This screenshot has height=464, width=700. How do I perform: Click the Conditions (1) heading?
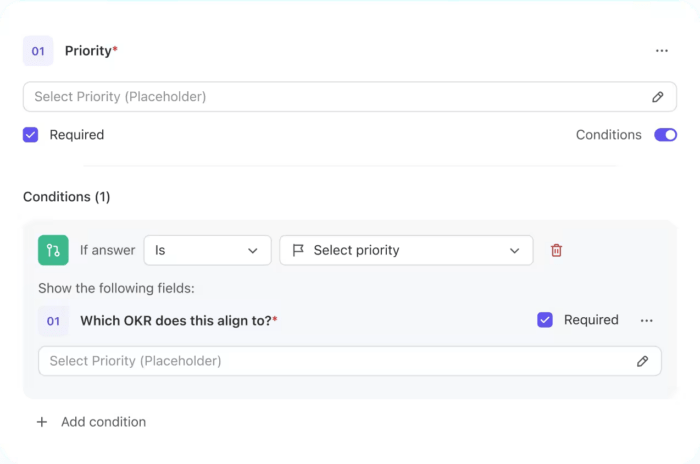click(x=67, y=197)
